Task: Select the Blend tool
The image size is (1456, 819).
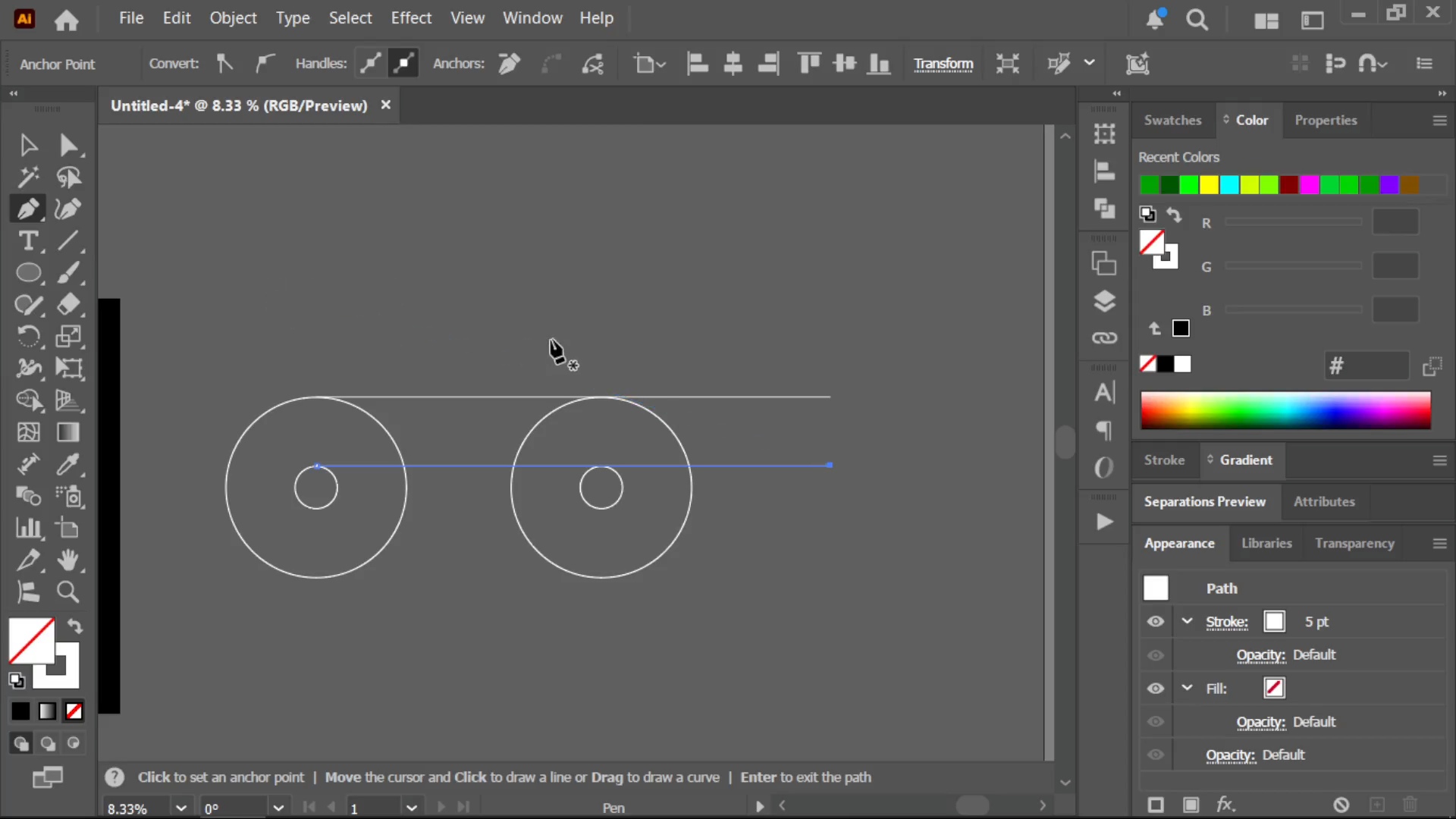Action: (28, 496)
